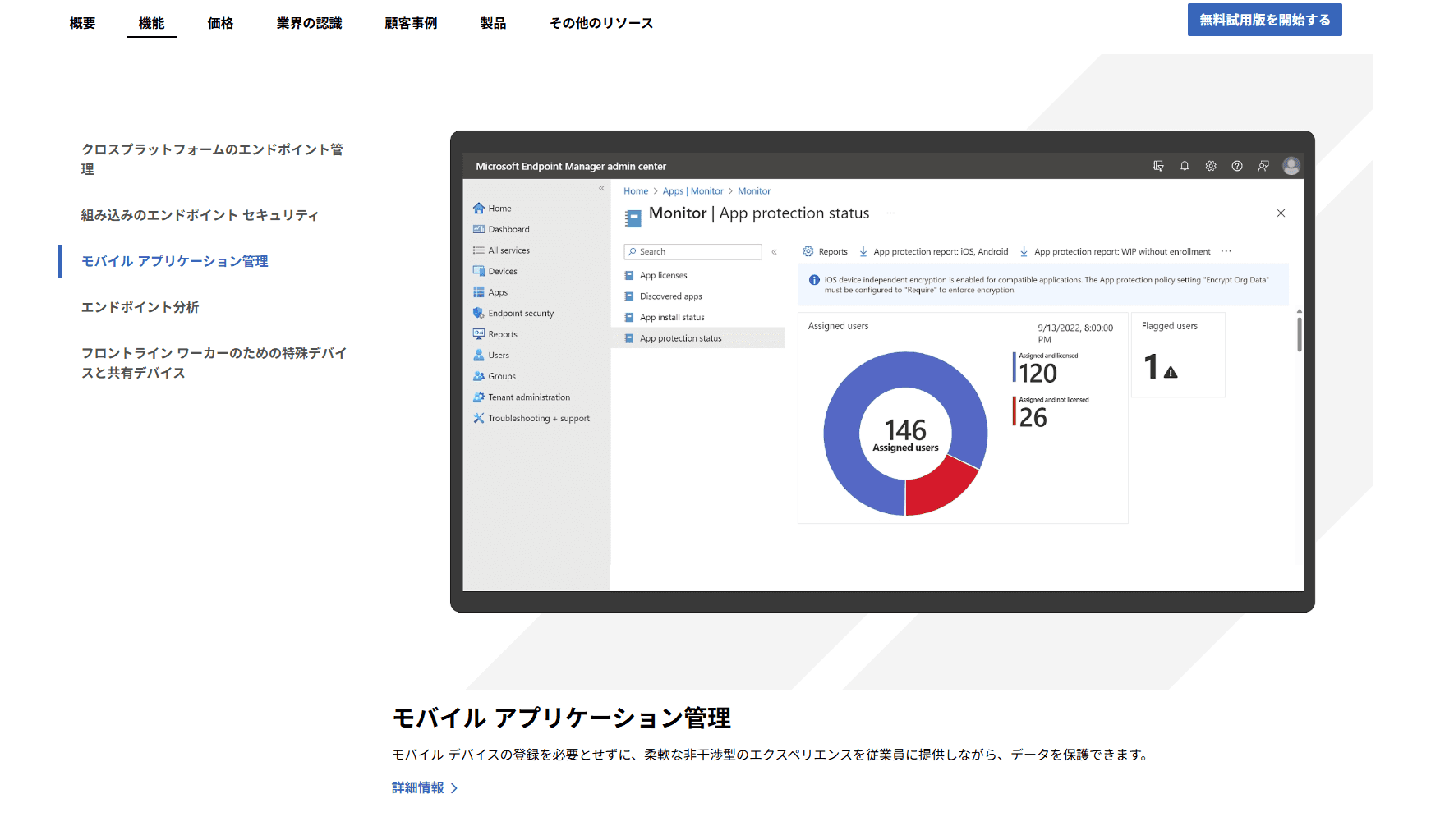Click the Flagged users warning triangle icon
The image size is (1431, 840).
coord(1171,372)
